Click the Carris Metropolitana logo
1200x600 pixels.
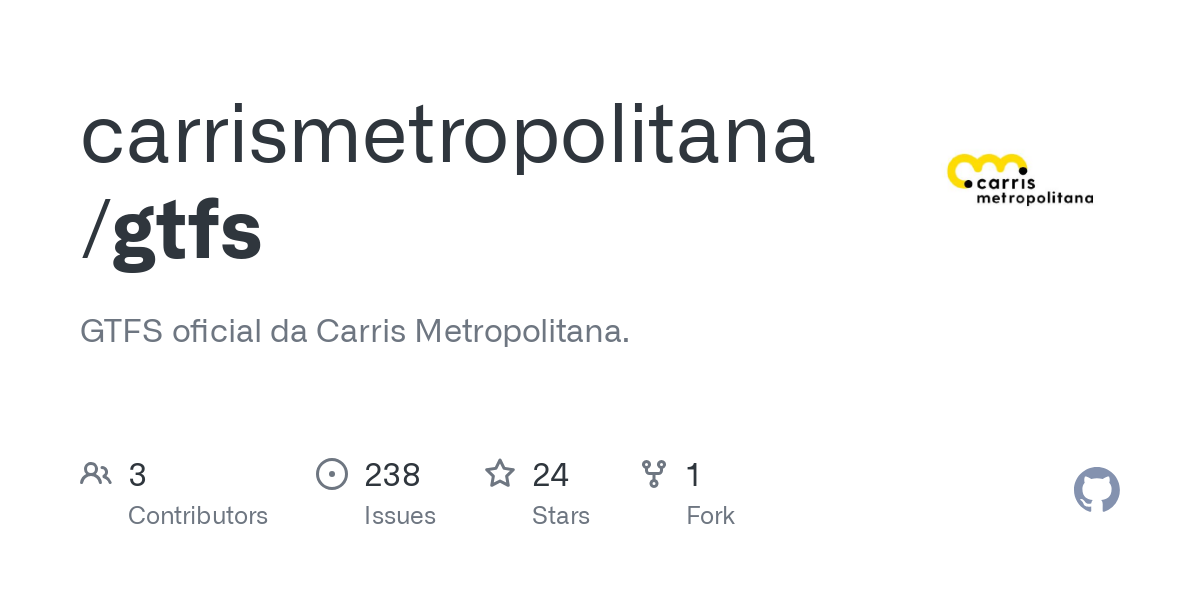pos(1020,179)
